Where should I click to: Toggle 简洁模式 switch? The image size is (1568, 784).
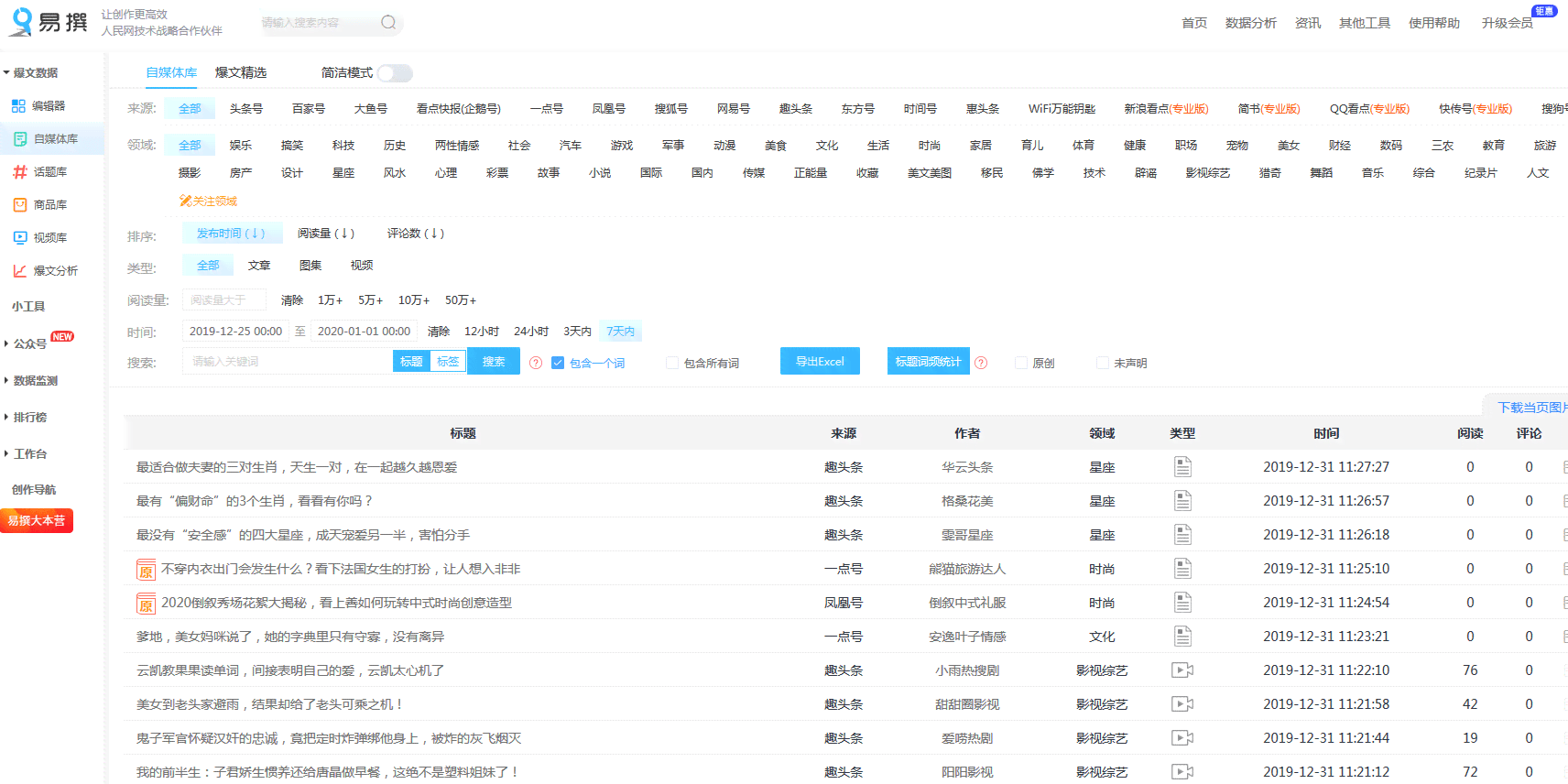[x=395, y=73]
